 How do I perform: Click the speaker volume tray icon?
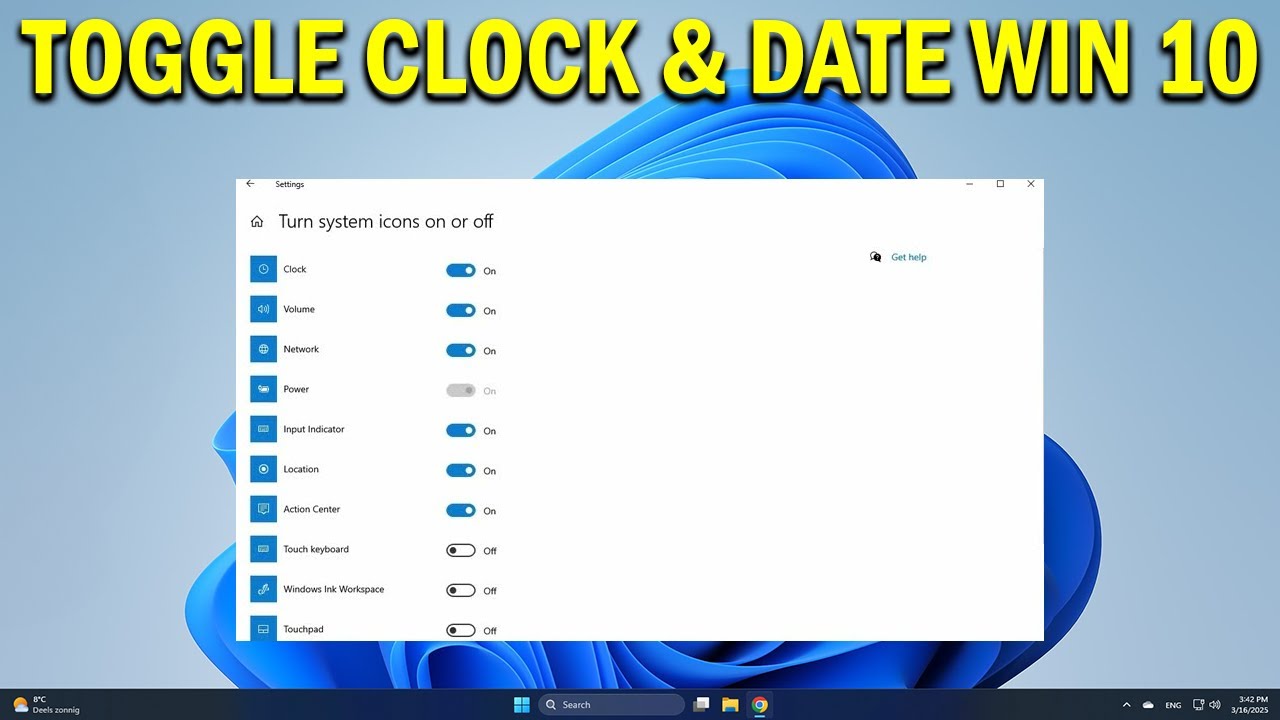pos(1214,705)
